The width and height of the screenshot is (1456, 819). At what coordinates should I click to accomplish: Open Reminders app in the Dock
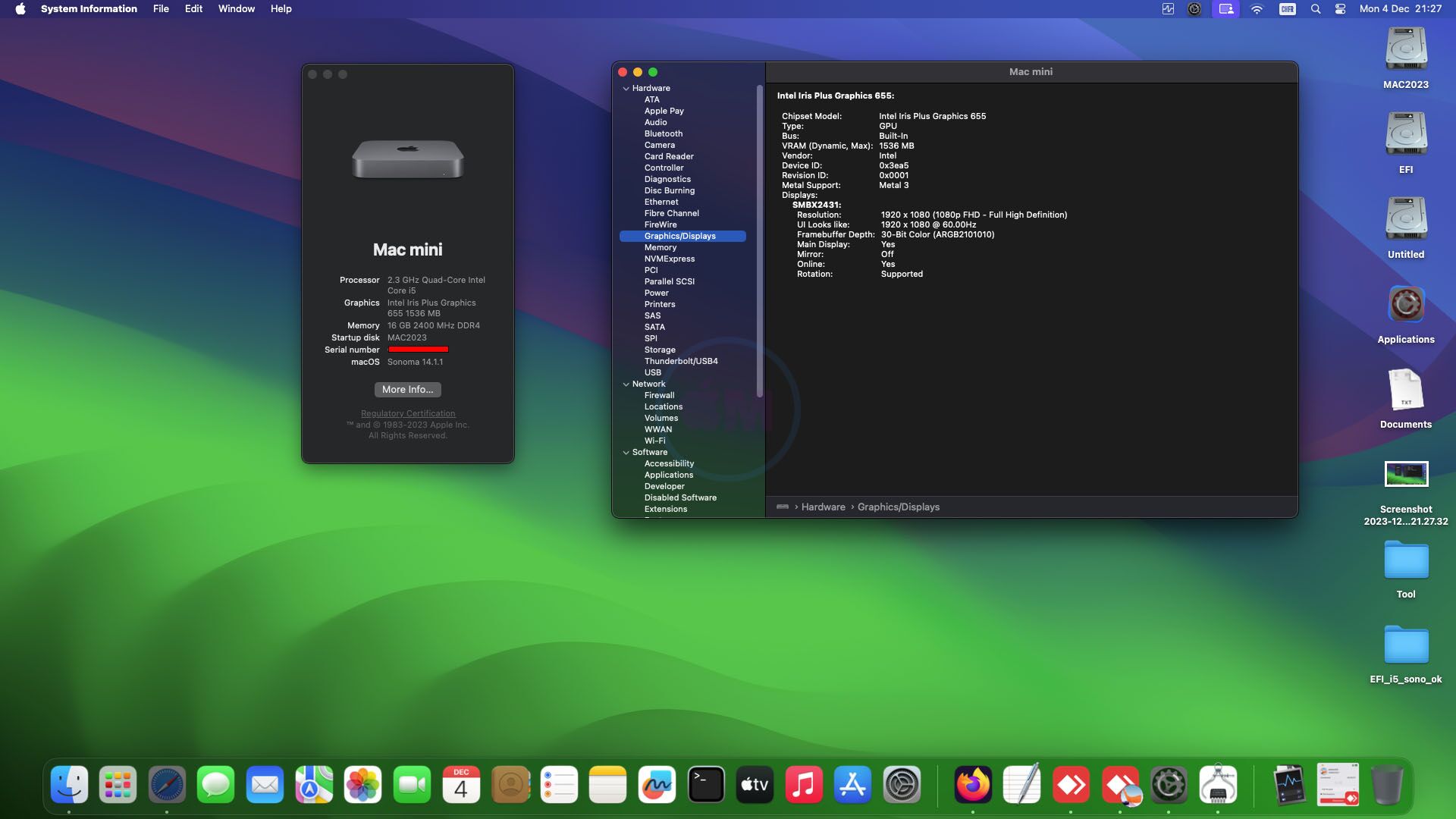pyautogui.click(x=559, y=785)
